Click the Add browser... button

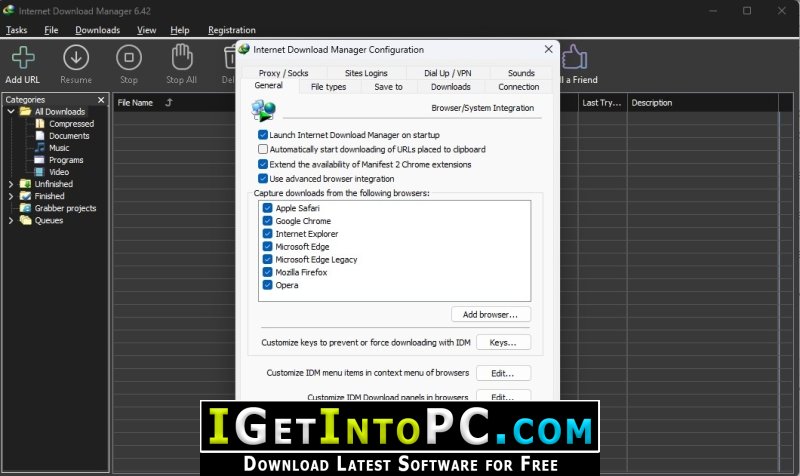pyautogui.click(x=490, y=314)
